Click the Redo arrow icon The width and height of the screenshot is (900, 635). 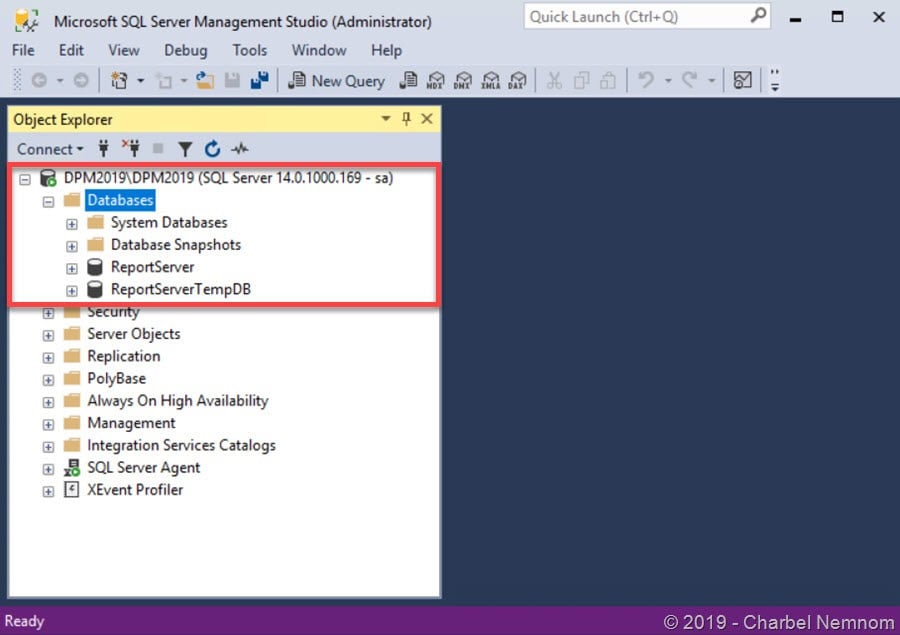[x=690, y=80]
